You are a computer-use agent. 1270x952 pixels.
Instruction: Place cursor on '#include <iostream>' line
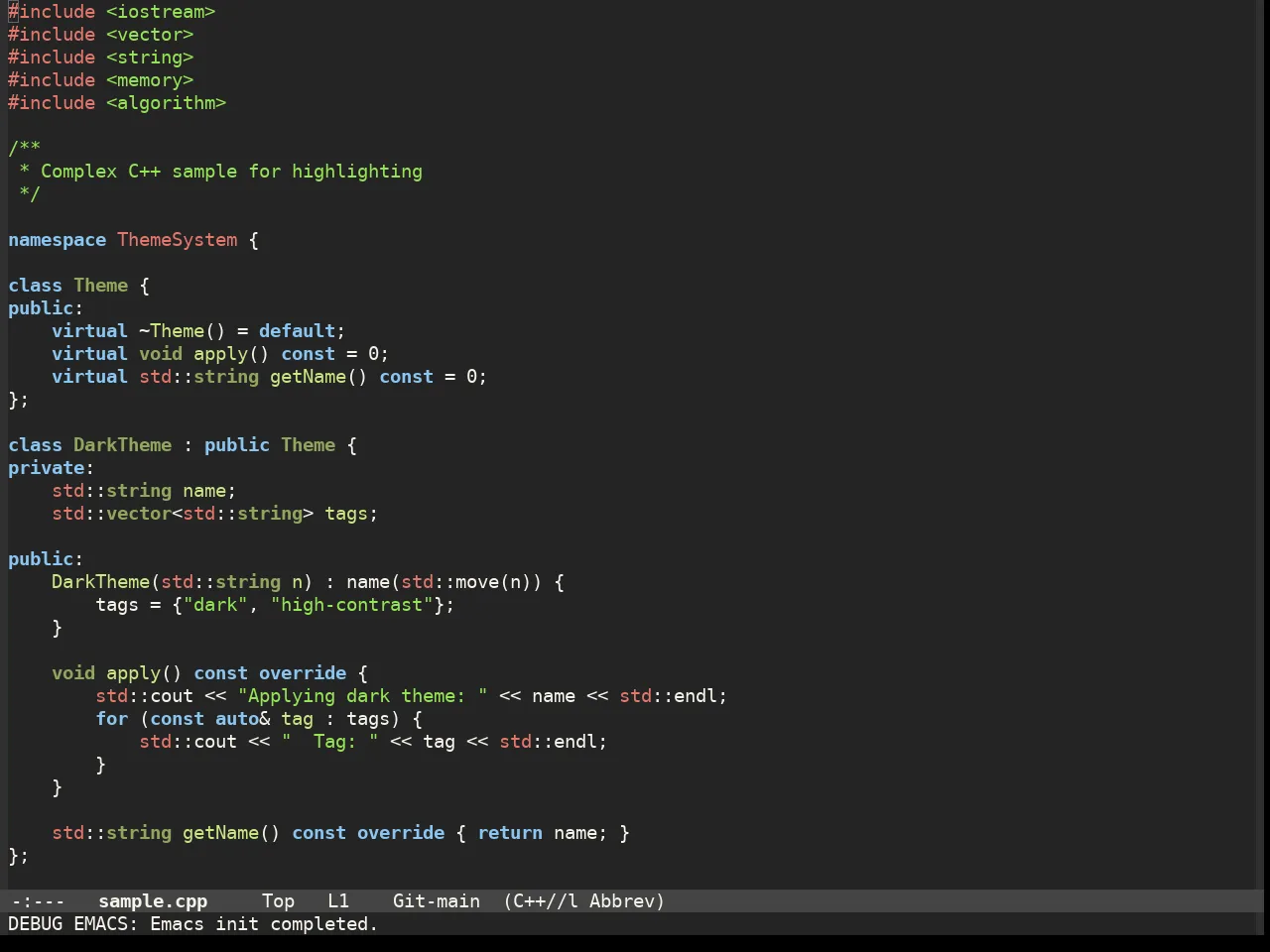pyautogui.click(x=112, y=12)
